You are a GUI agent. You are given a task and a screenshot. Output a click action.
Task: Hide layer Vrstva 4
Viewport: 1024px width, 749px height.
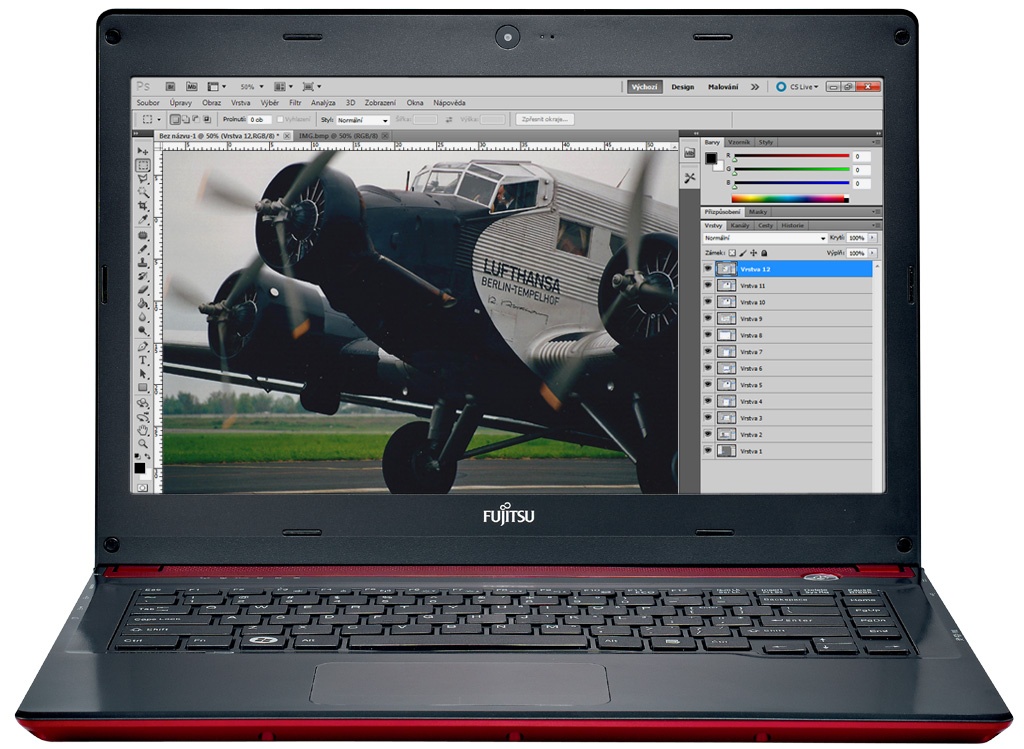pyautogui.click(x=708, y=401)
